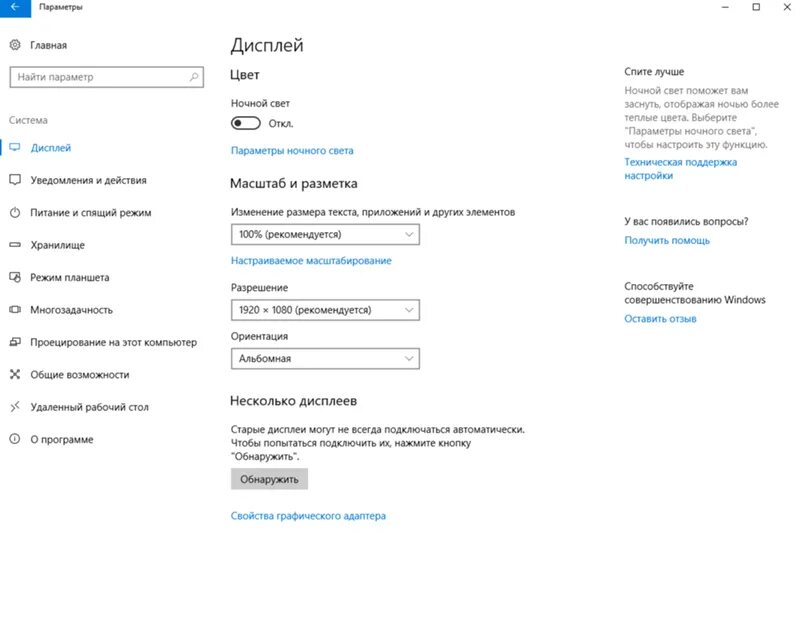Click the Дисплей monitor icon in sidebar
This screenshot has height=618, width=800.
tap(15, 148)
